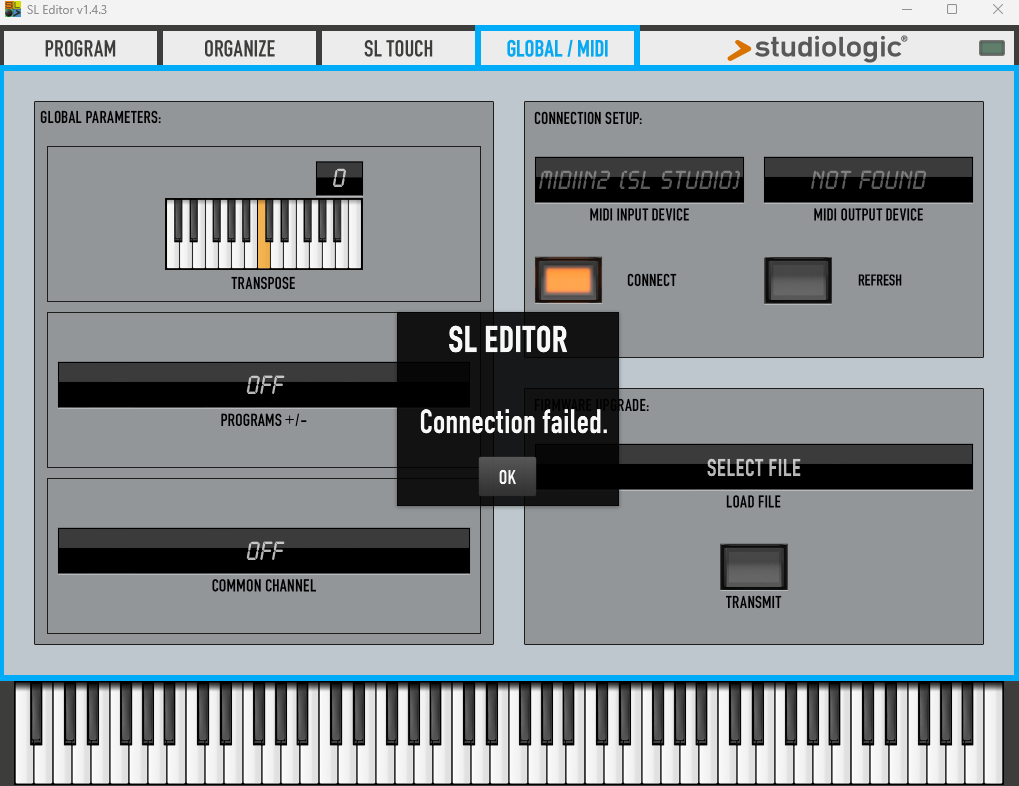Click the REFRESH label text
Viewport: 1019px width, 786px height.
pyautogui.click(x=879, y=280)
